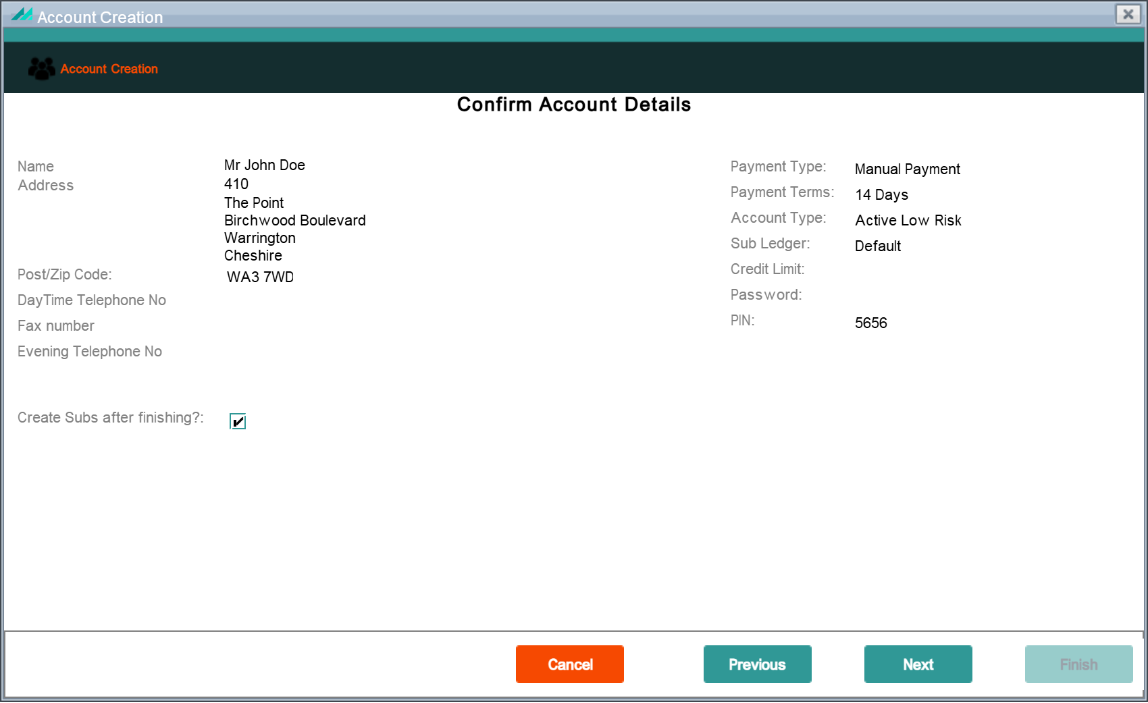Image resolution: width=1148 pixels, height=703 pixels.
Task: Click the Confirm Account Details heading
Action: (574, 105)
